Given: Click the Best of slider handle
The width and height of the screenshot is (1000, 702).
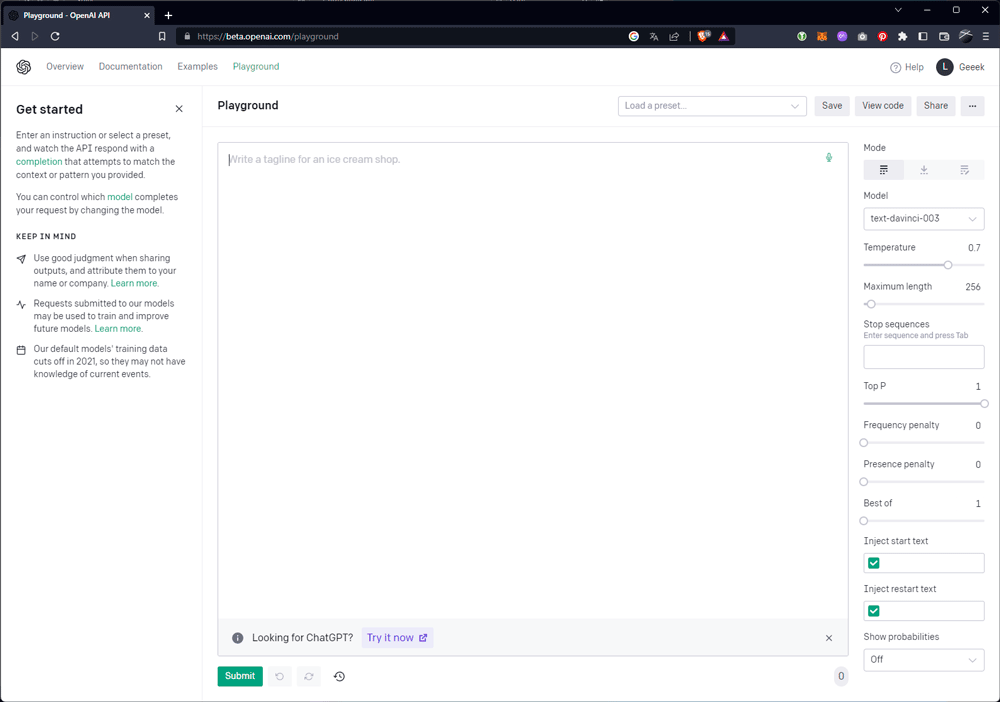Looking at the screenshot, I should point(864,521).
